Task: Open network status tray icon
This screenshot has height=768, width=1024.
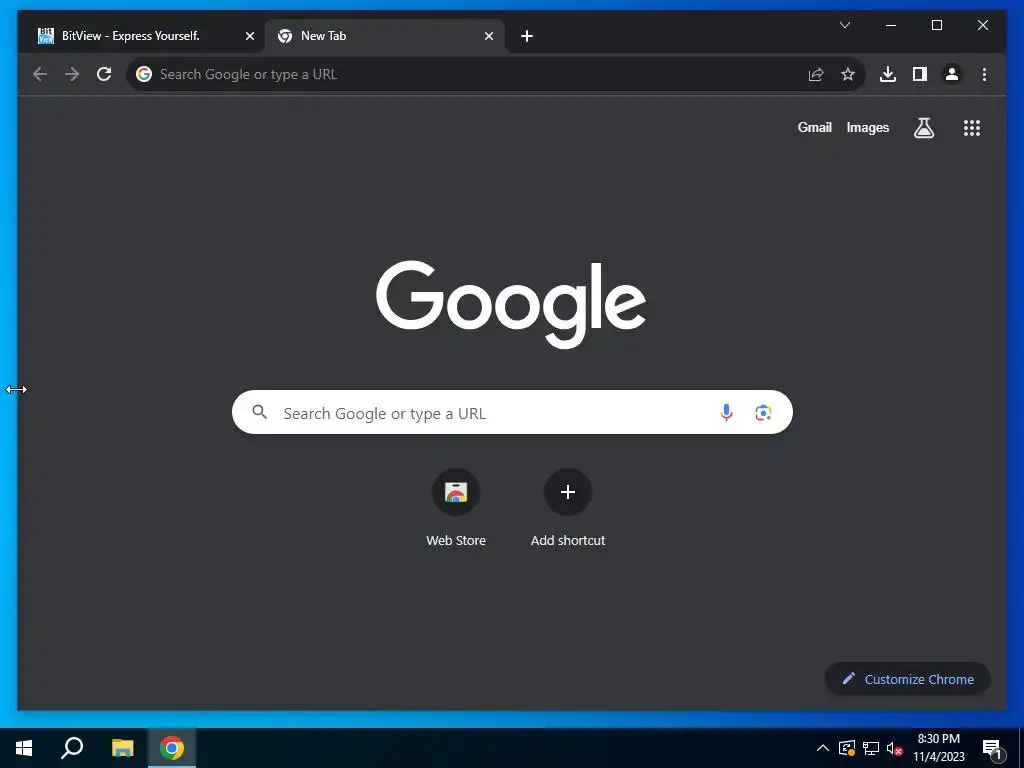Action: (x=871, y=748)
